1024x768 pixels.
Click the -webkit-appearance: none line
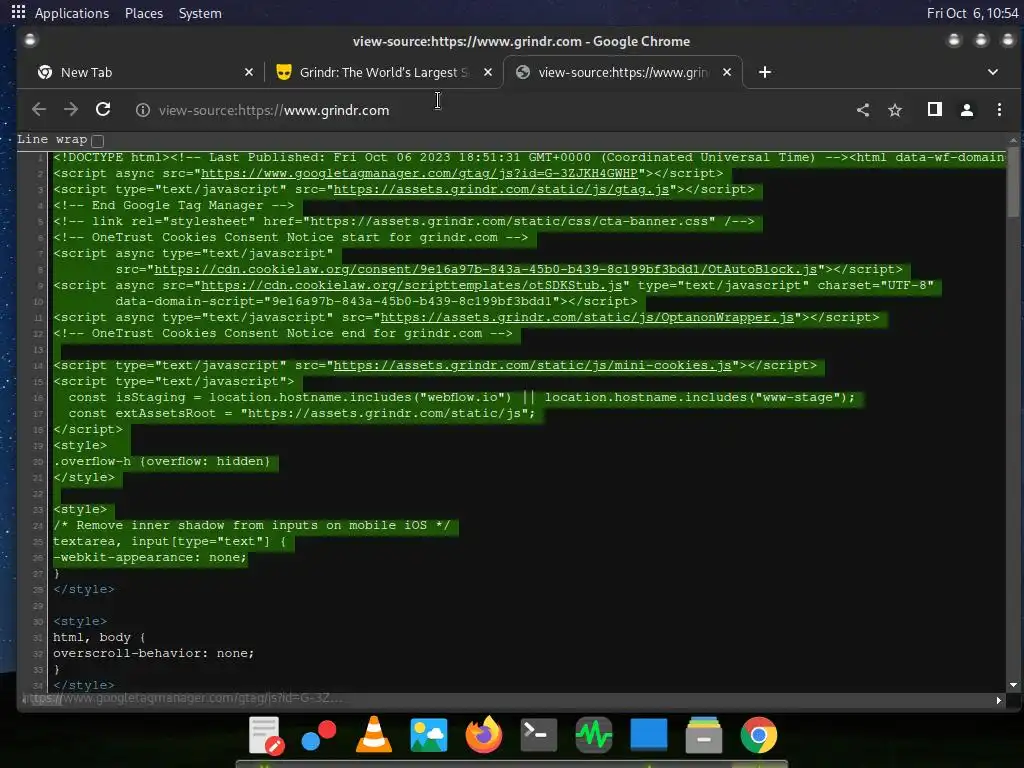[x=150, y=558]
